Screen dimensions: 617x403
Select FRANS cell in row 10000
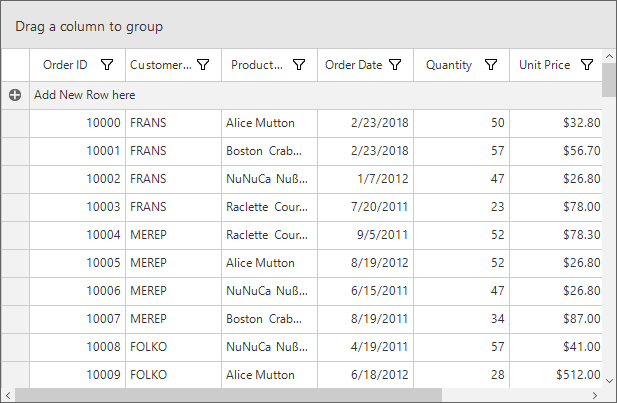[x=174, y=123]
